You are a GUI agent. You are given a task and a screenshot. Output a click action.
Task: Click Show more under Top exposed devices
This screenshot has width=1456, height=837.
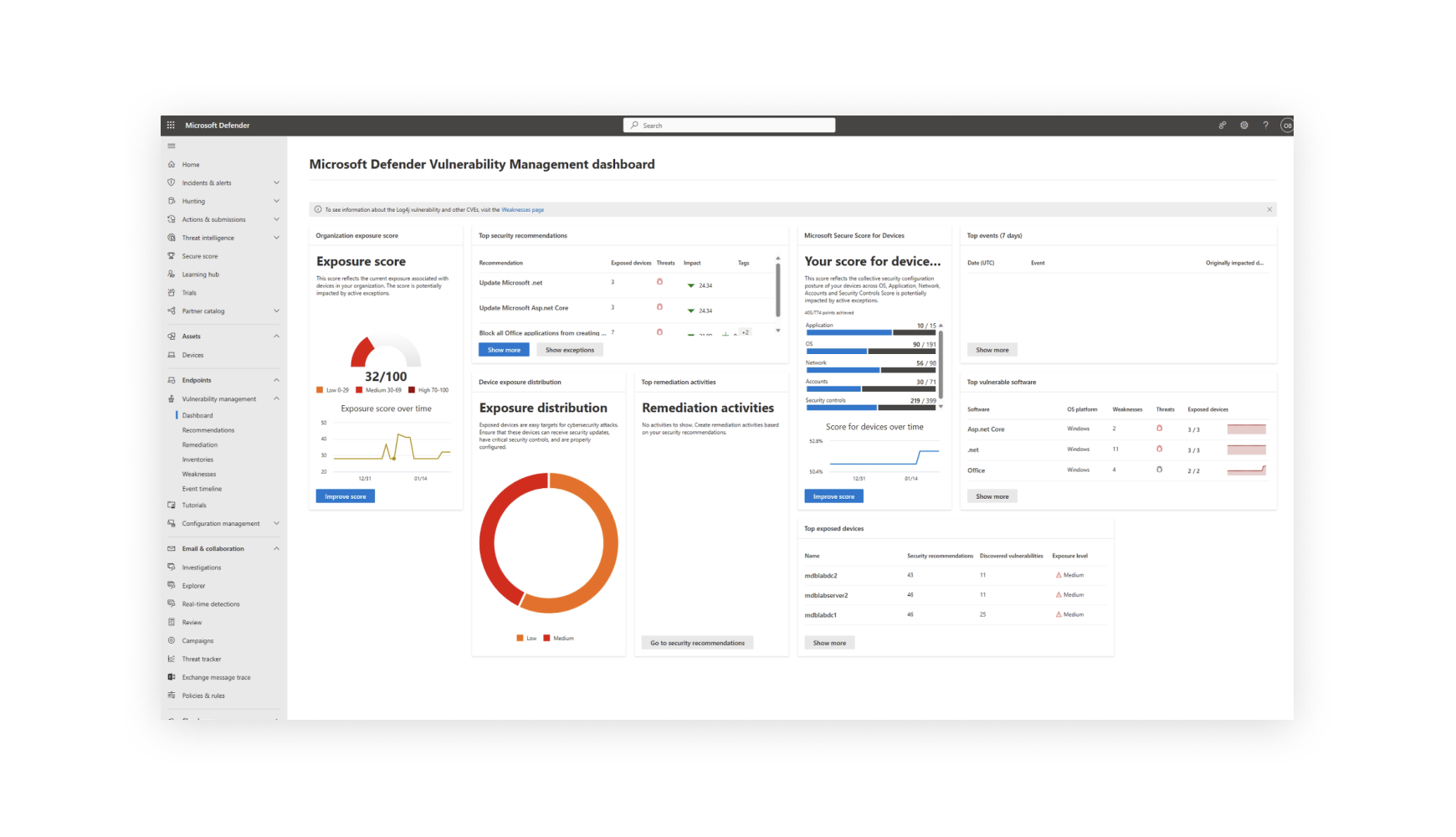[829, 643]
